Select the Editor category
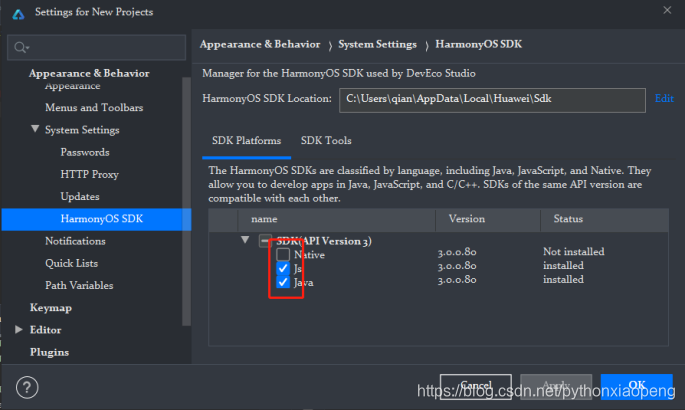Screen dimensions: 685x410 [45, 330]
